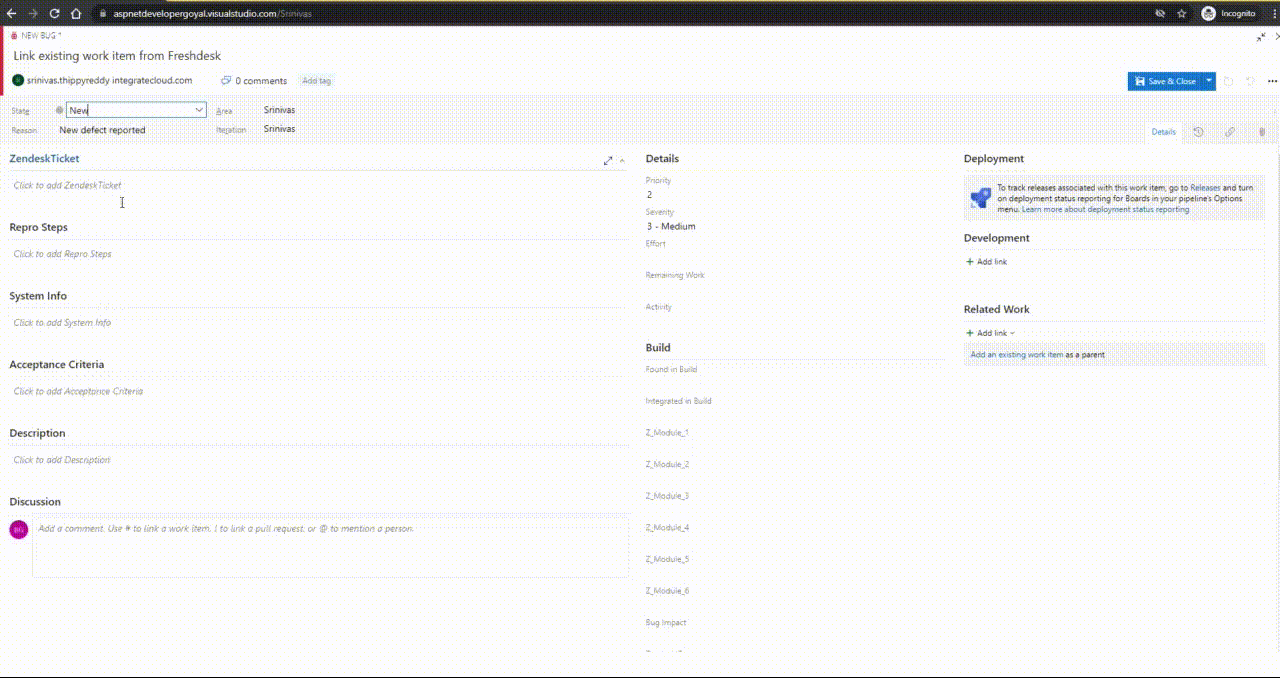Click the NEW BUG type label
This screenshot has width=1280, height=678.
(37, 35)
